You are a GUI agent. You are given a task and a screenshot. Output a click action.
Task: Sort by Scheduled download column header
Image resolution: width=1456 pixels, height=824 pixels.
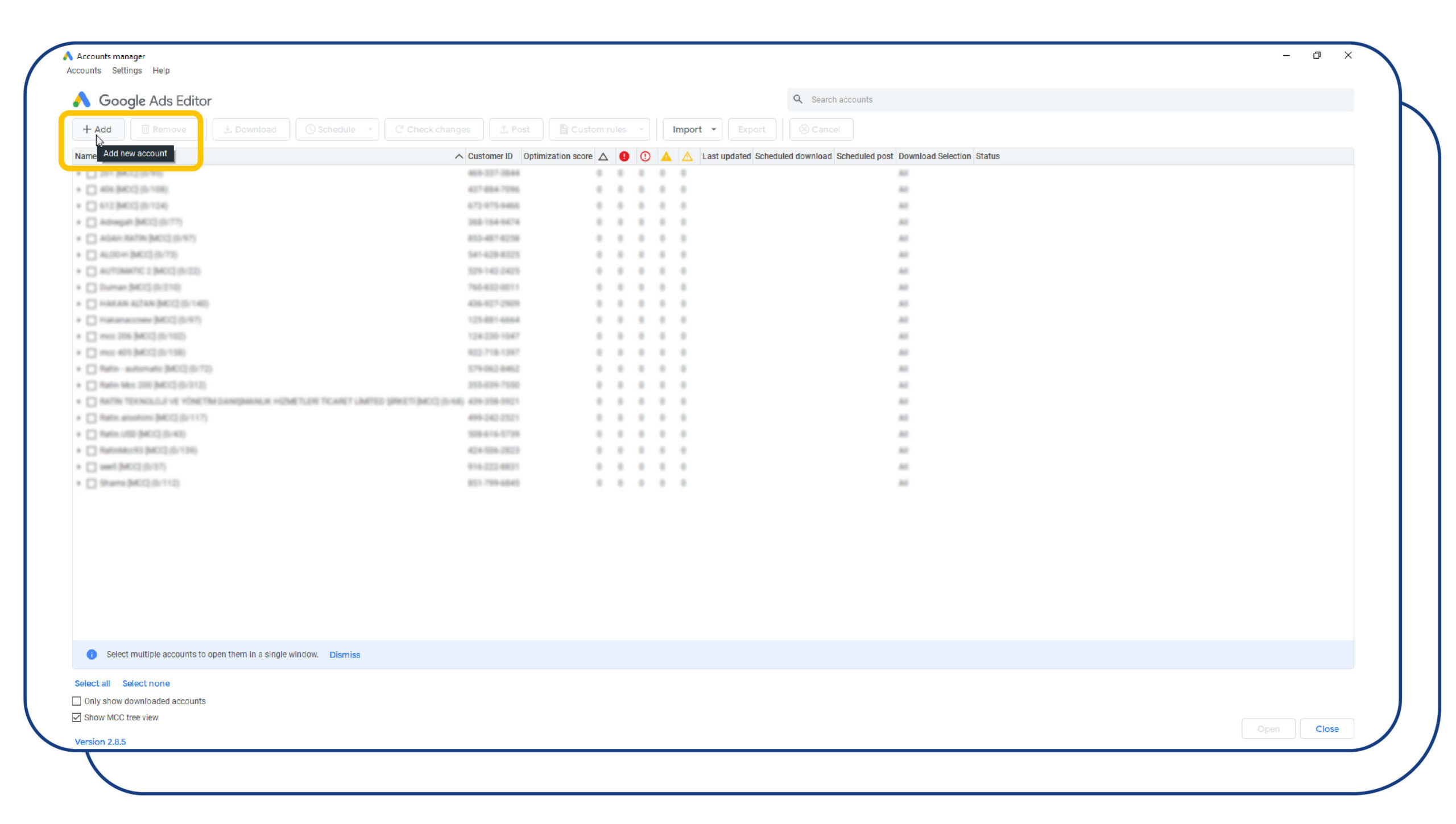tap(793, 156)
